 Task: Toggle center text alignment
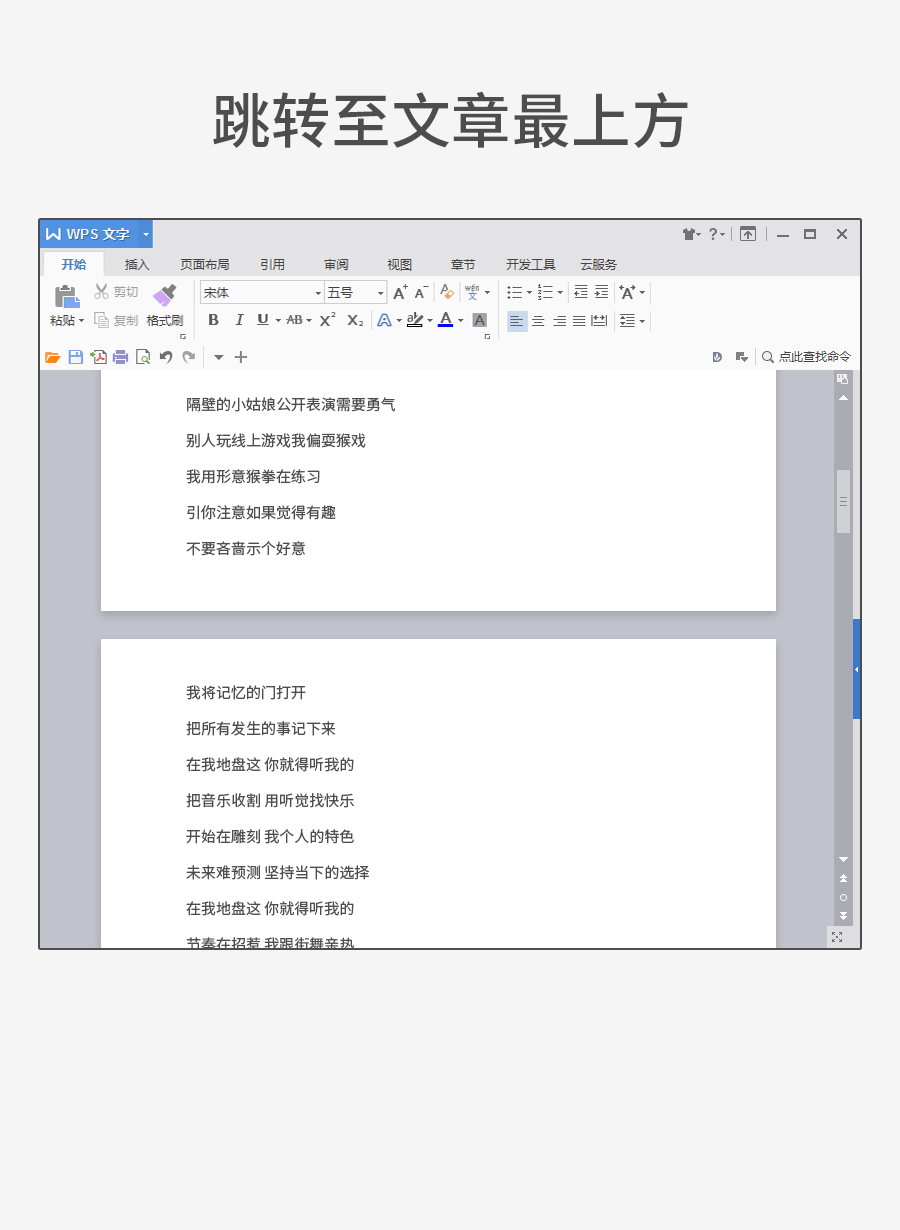[538, 320]
